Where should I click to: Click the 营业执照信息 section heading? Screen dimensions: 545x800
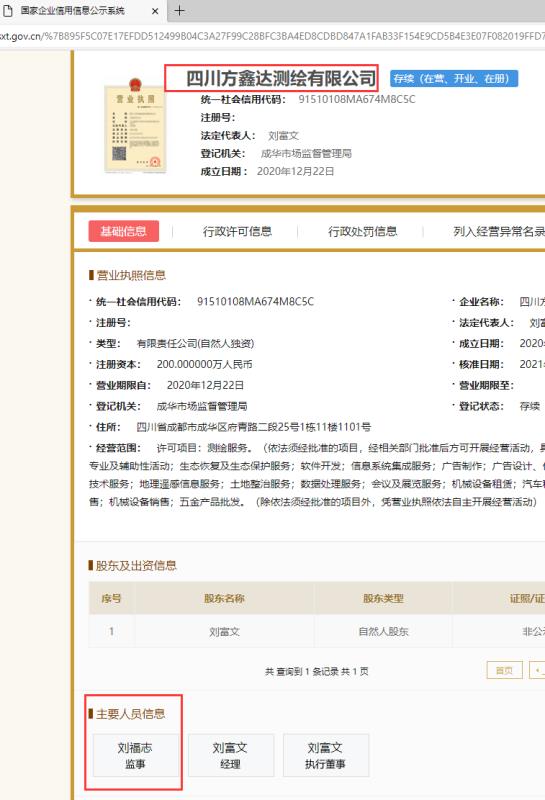(131, 276)
